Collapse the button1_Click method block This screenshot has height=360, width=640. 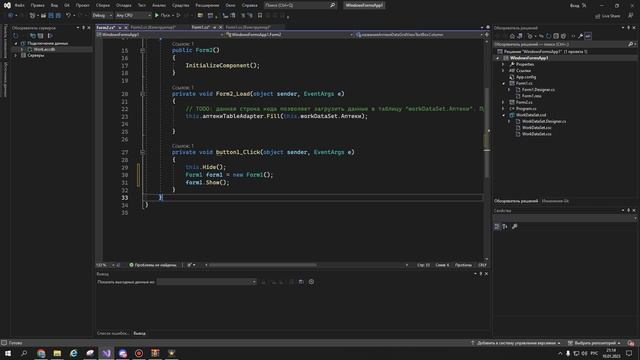pyautogui.click(x=142, y=152)
